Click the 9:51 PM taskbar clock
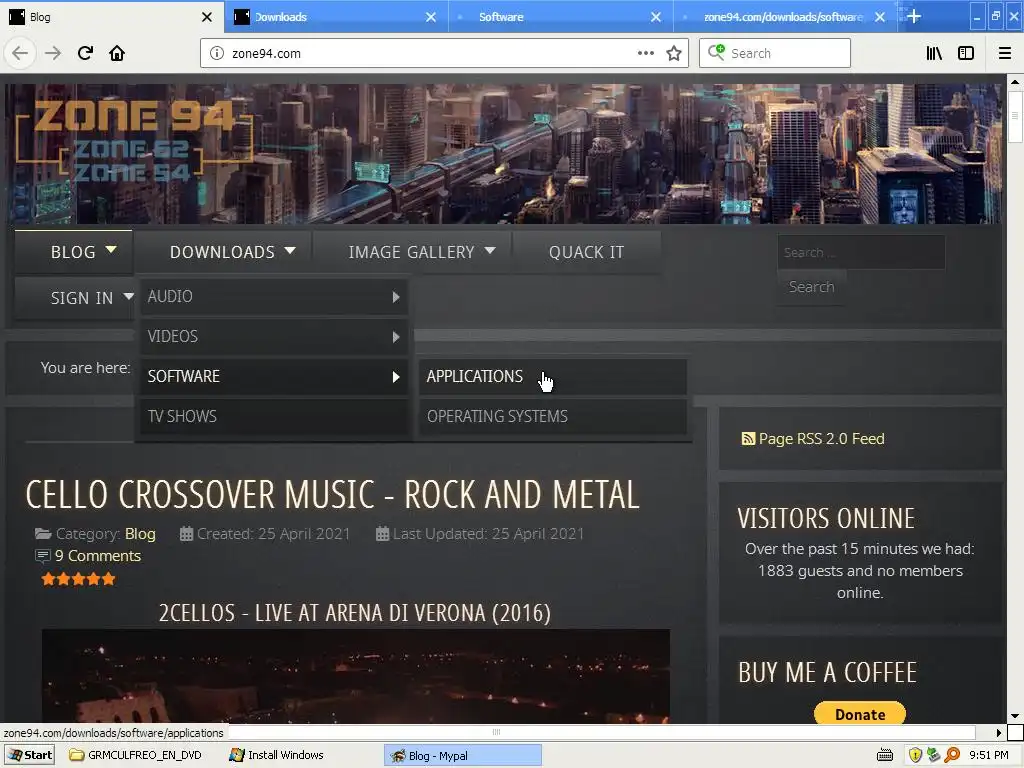 [989, 756]
